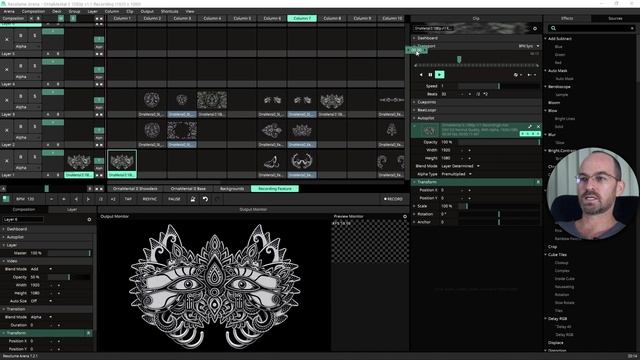Toggle bypass B on Layer 1
Image resolution: width=640 pixels, height=360 pixels.
click(21, 157)
